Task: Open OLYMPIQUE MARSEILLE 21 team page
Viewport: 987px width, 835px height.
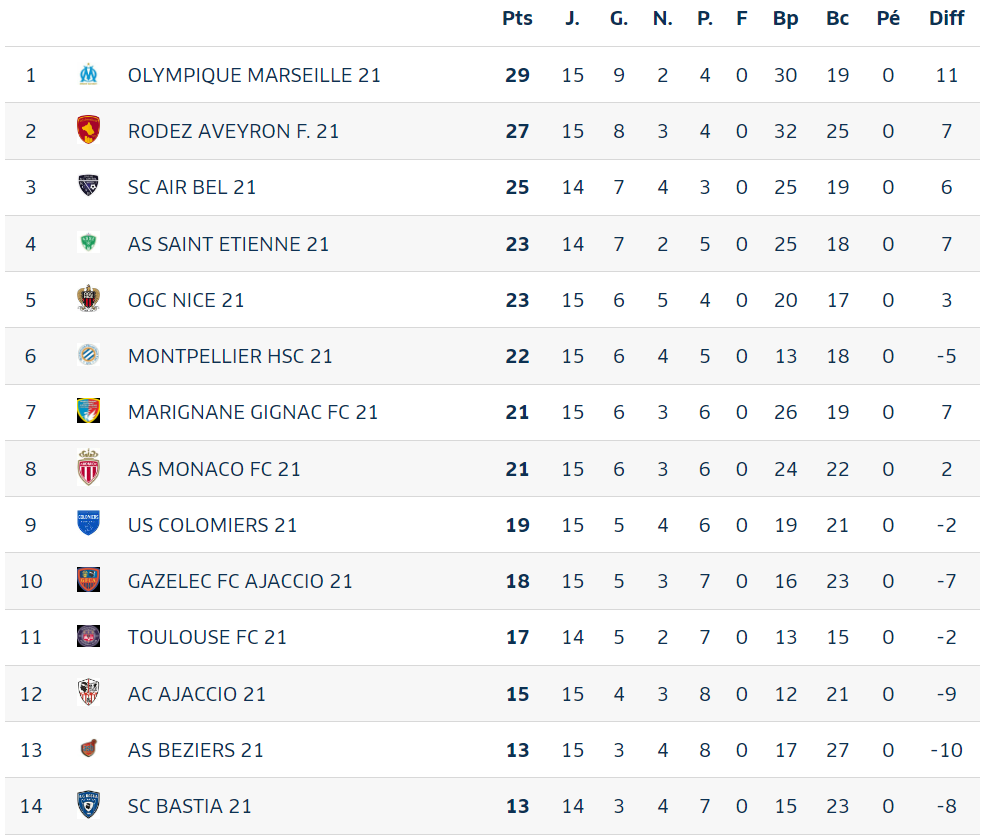Action: click(x=254, y=76)
